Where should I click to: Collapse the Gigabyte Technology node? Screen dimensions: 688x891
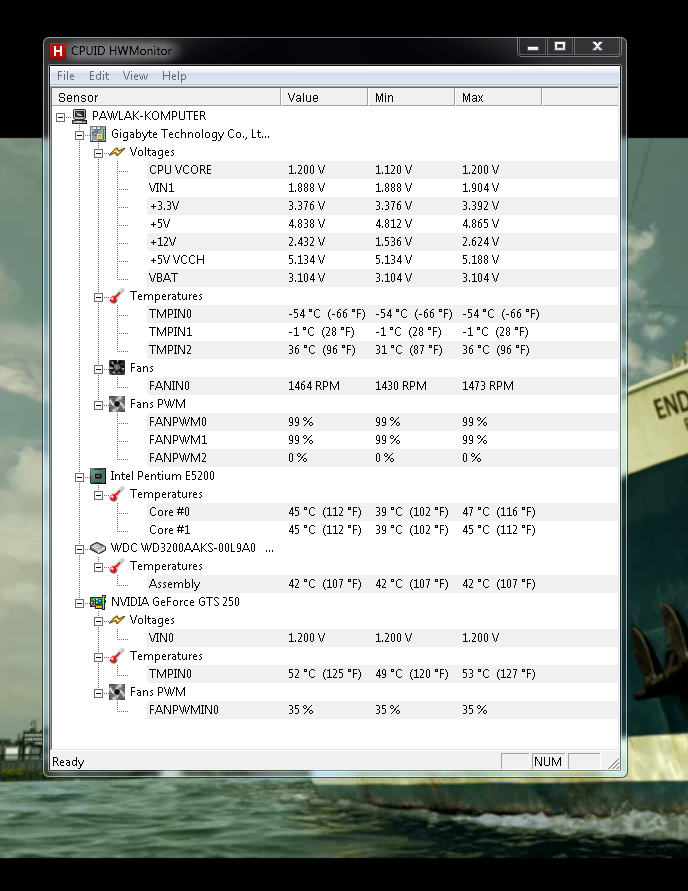tap(80, 135)
